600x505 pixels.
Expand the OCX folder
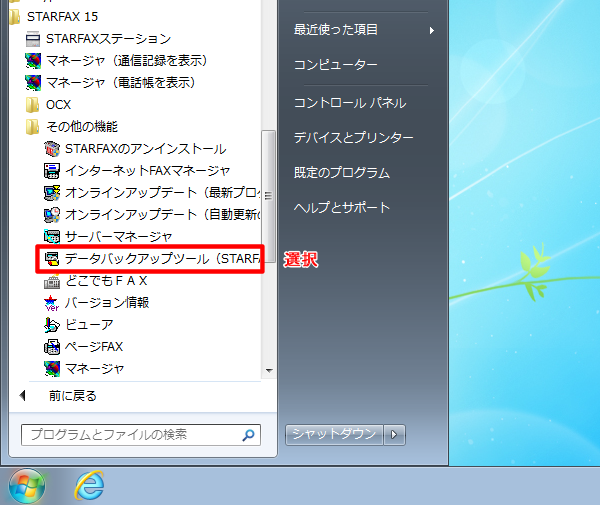33,104
